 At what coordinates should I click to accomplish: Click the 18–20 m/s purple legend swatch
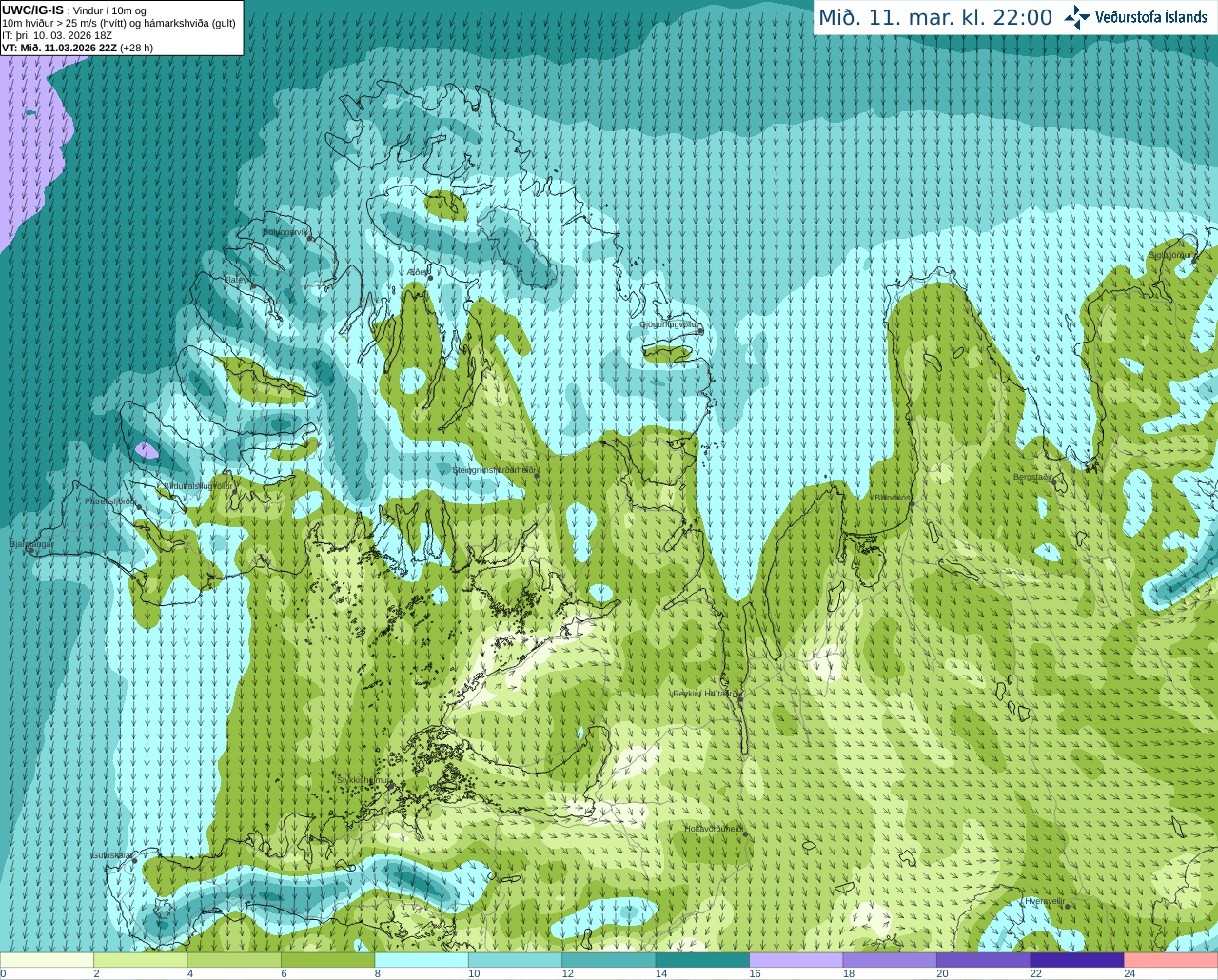point(891,960)
